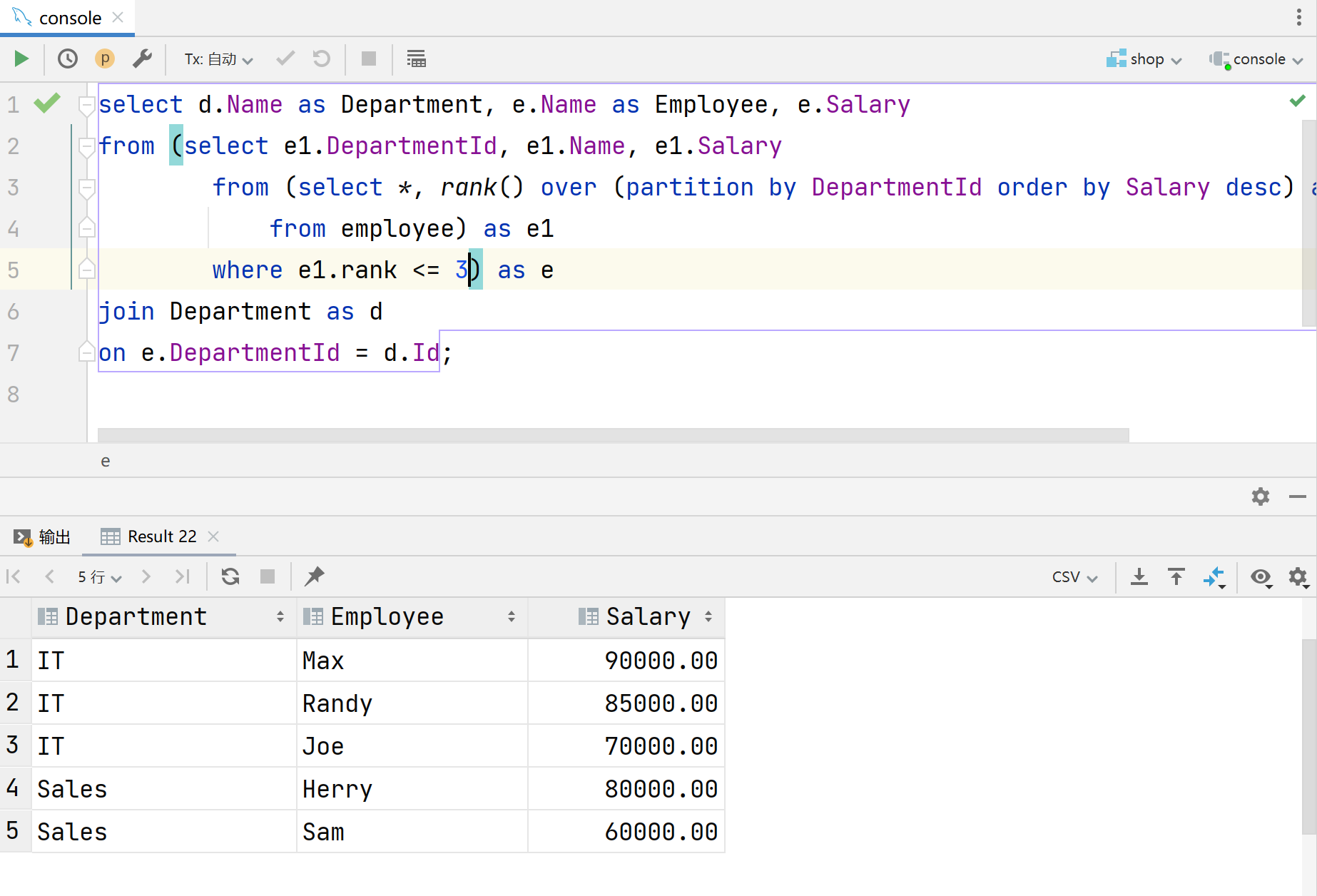Select the 'Max' employee cell
The width and height of the screenshot is (1317, 896).
point(412,661)
